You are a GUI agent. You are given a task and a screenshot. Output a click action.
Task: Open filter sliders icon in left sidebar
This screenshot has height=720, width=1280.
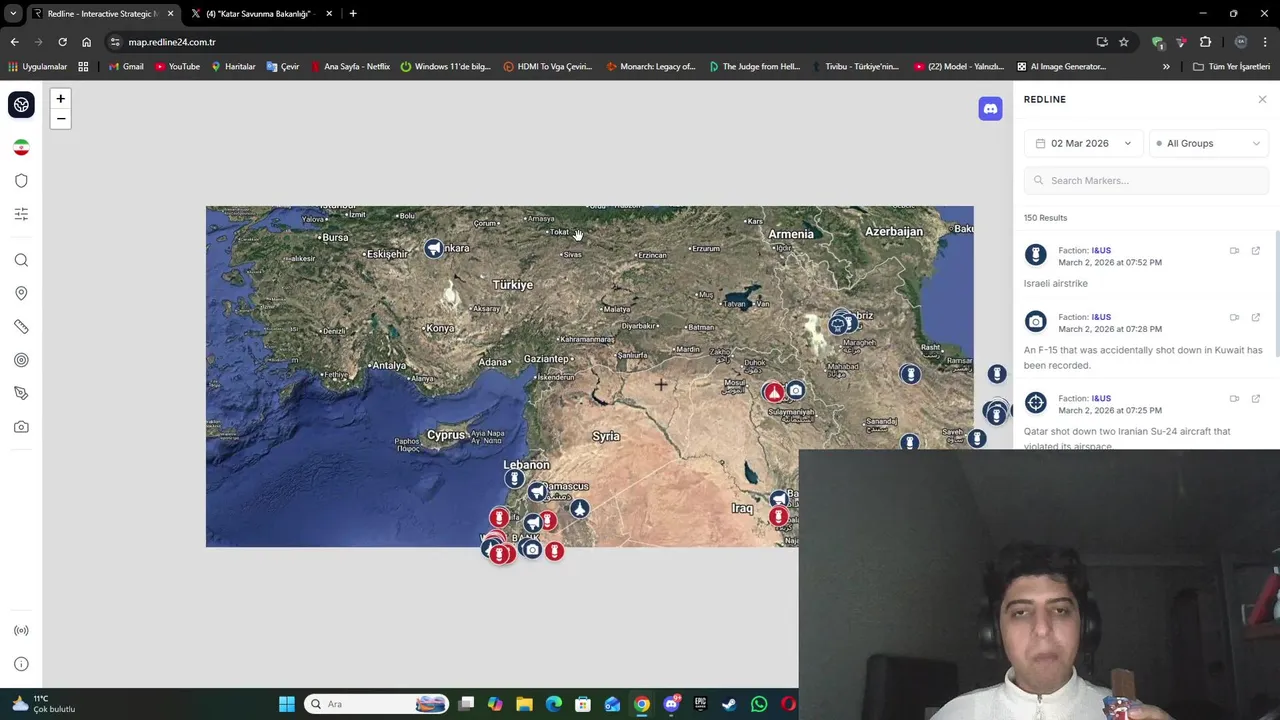coord(21,214)
